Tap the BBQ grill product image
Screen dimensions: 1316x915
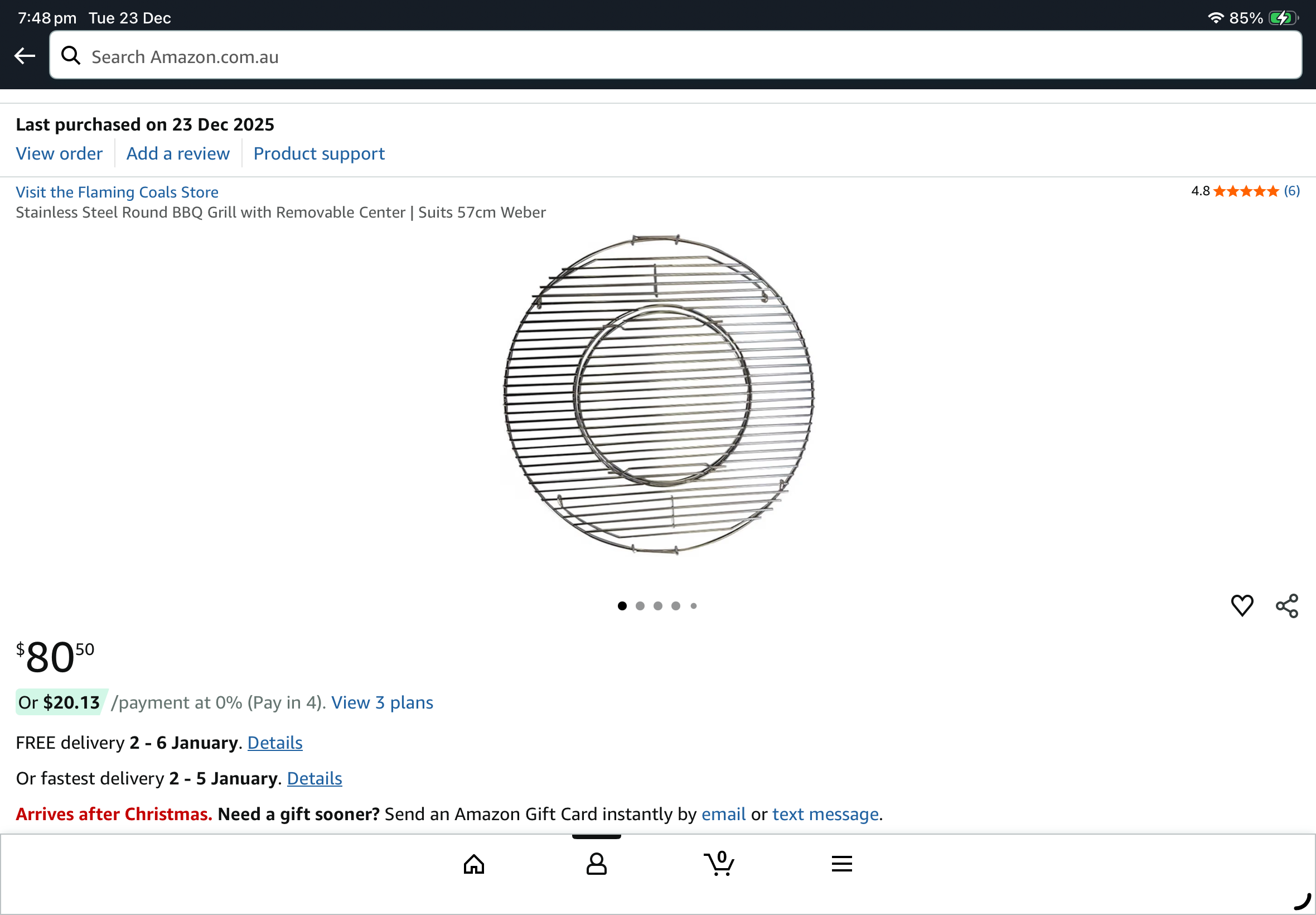click(659, 394)
